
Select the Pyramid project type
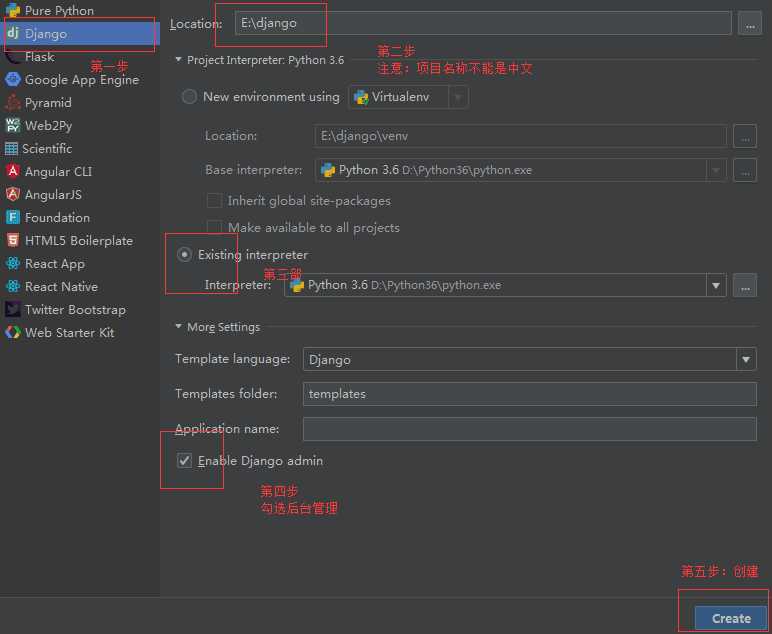(x=80, y=102)
